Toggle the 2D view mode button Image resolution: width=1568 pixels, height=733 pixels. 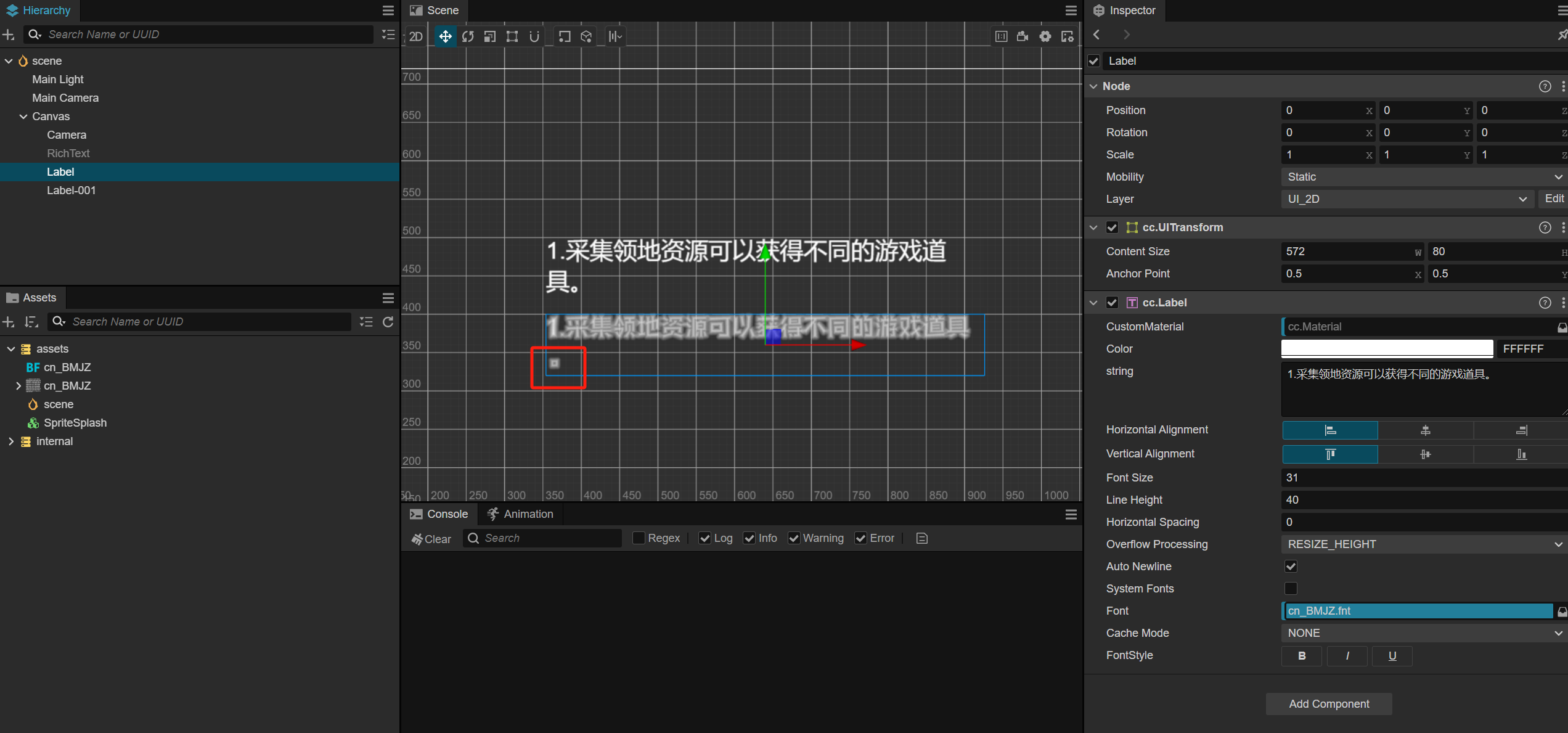pyautogui.click(x=416, y=36)
